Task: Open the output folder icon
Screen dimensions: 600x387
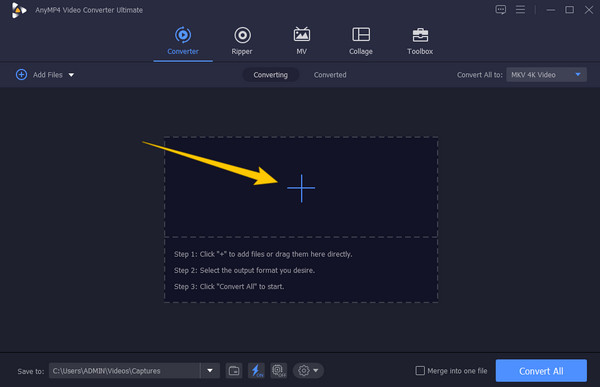Action: pos(234,371)
